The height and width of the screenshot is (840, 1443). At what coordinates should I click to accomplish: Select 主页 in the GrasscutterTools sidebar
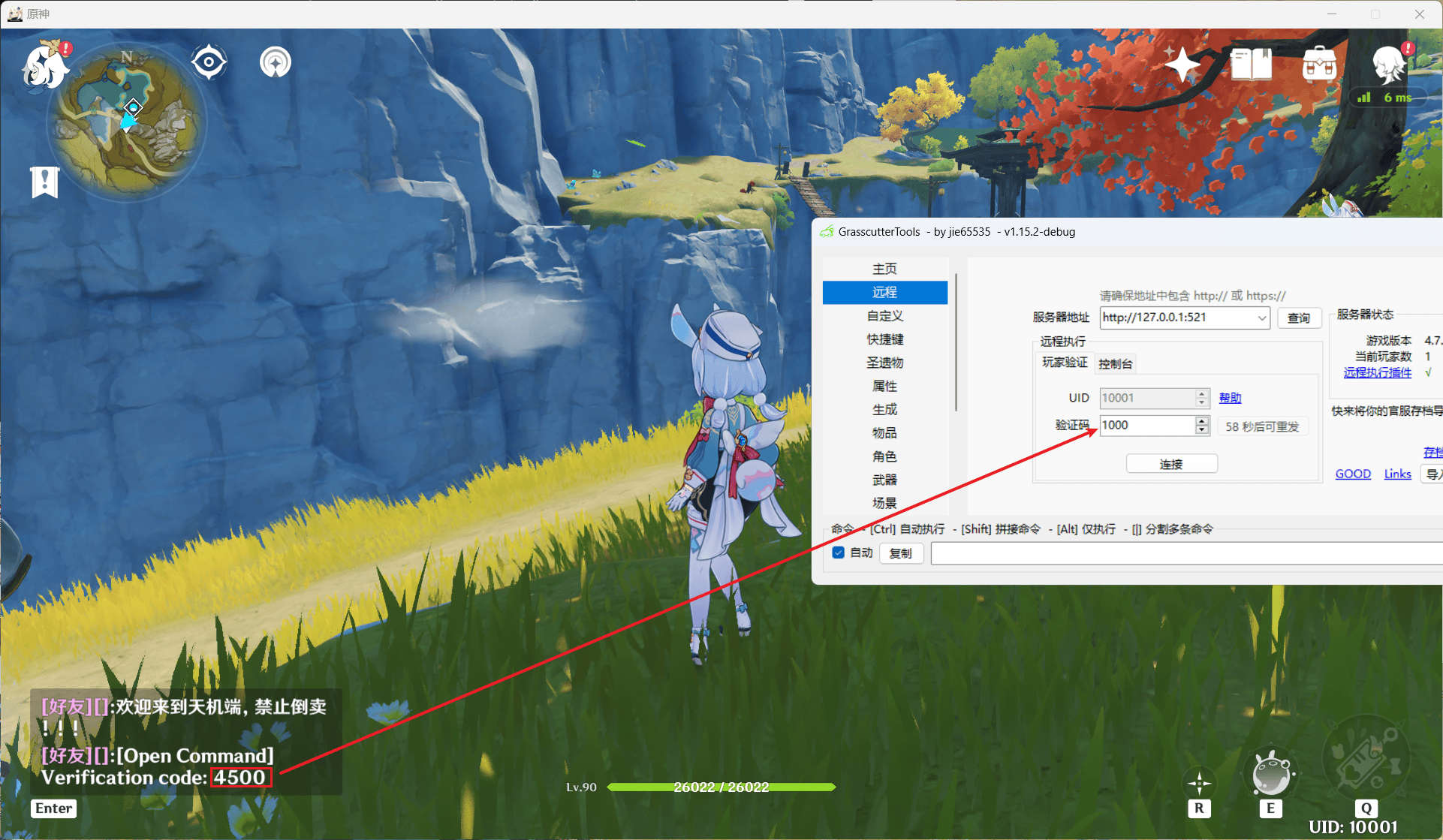884,269
